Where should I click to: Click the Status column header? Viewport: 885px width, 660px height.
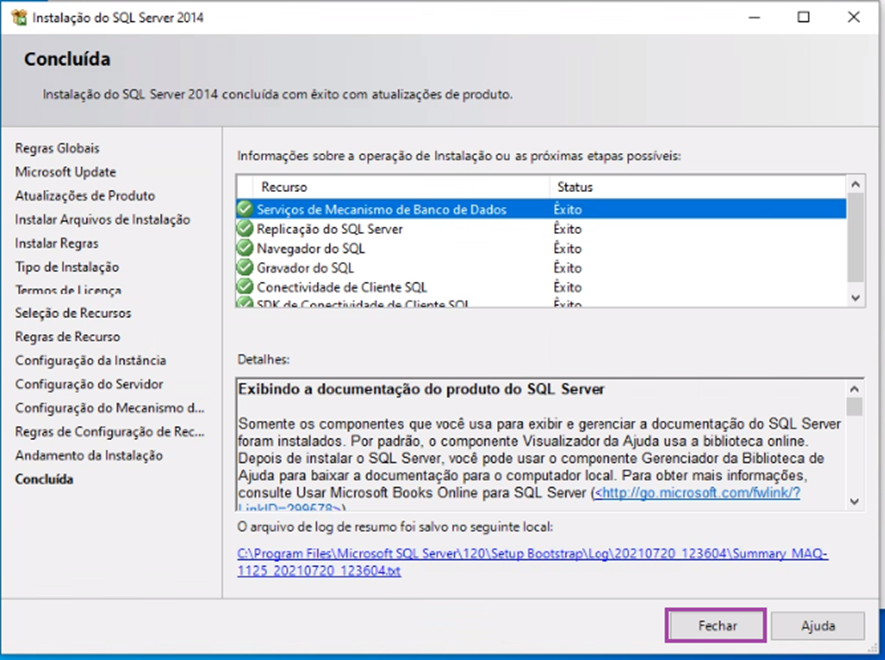point(698,187)
